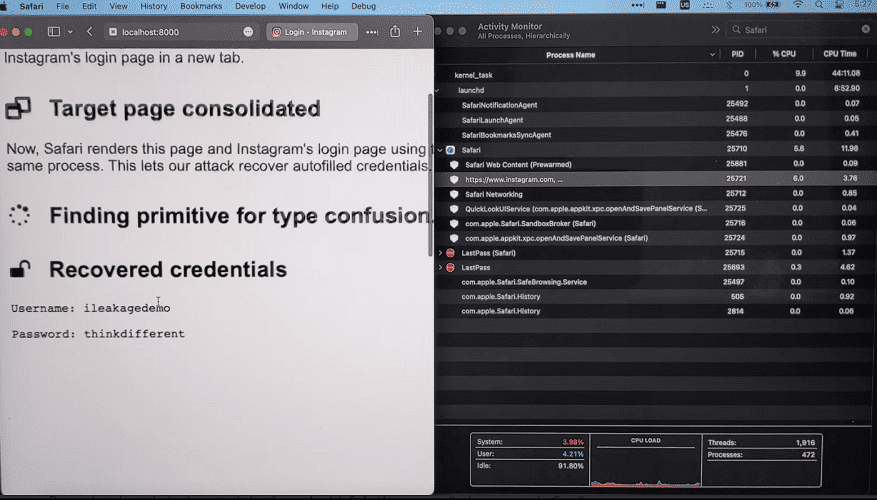The width and height of the screenshot is (877, 500).
Task: Click the Safari compass app icon in the list
Action: click(450, 150)
